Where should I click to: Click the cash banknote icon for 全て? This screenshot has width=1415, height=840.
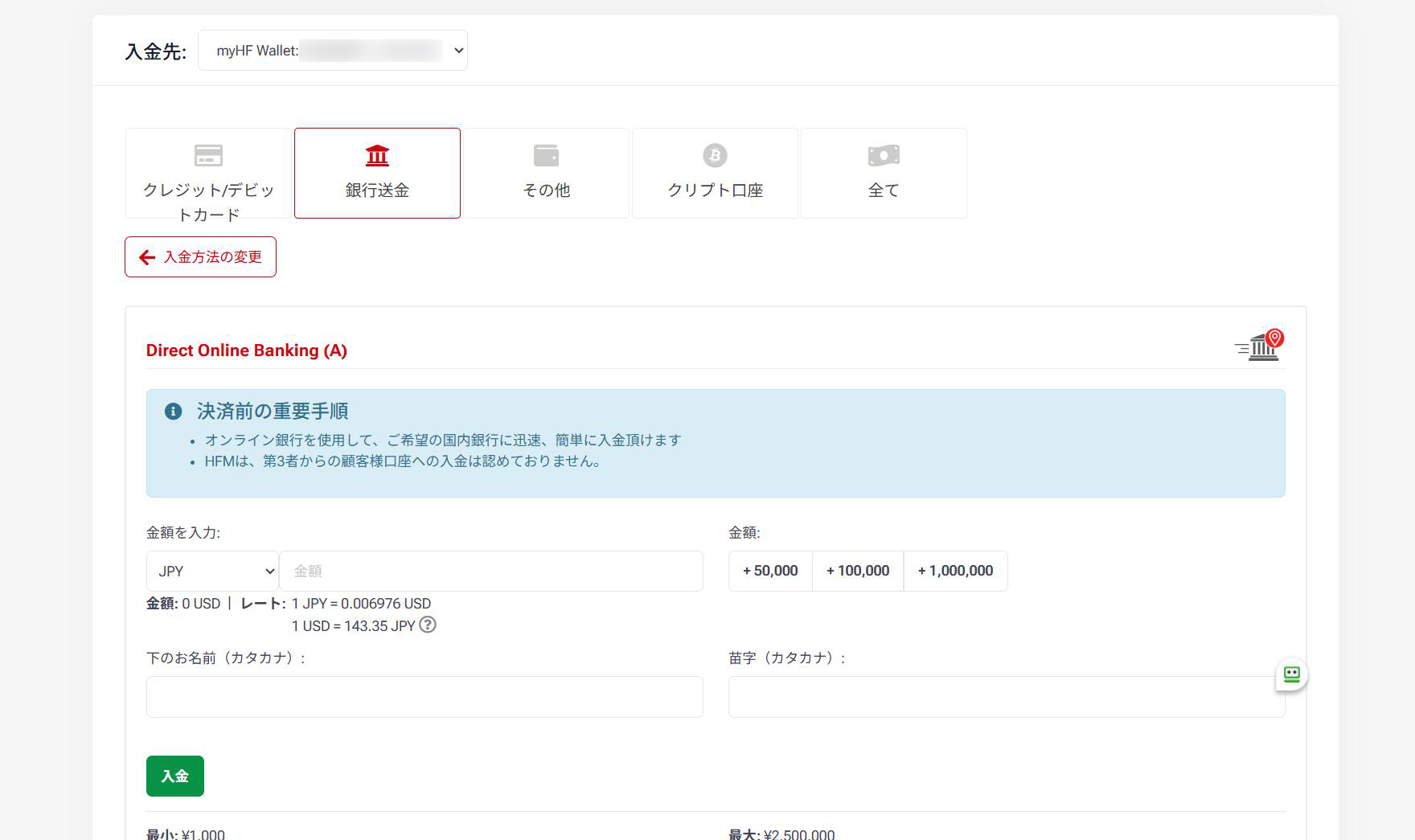pyautogui.click(x=884, y=155)
